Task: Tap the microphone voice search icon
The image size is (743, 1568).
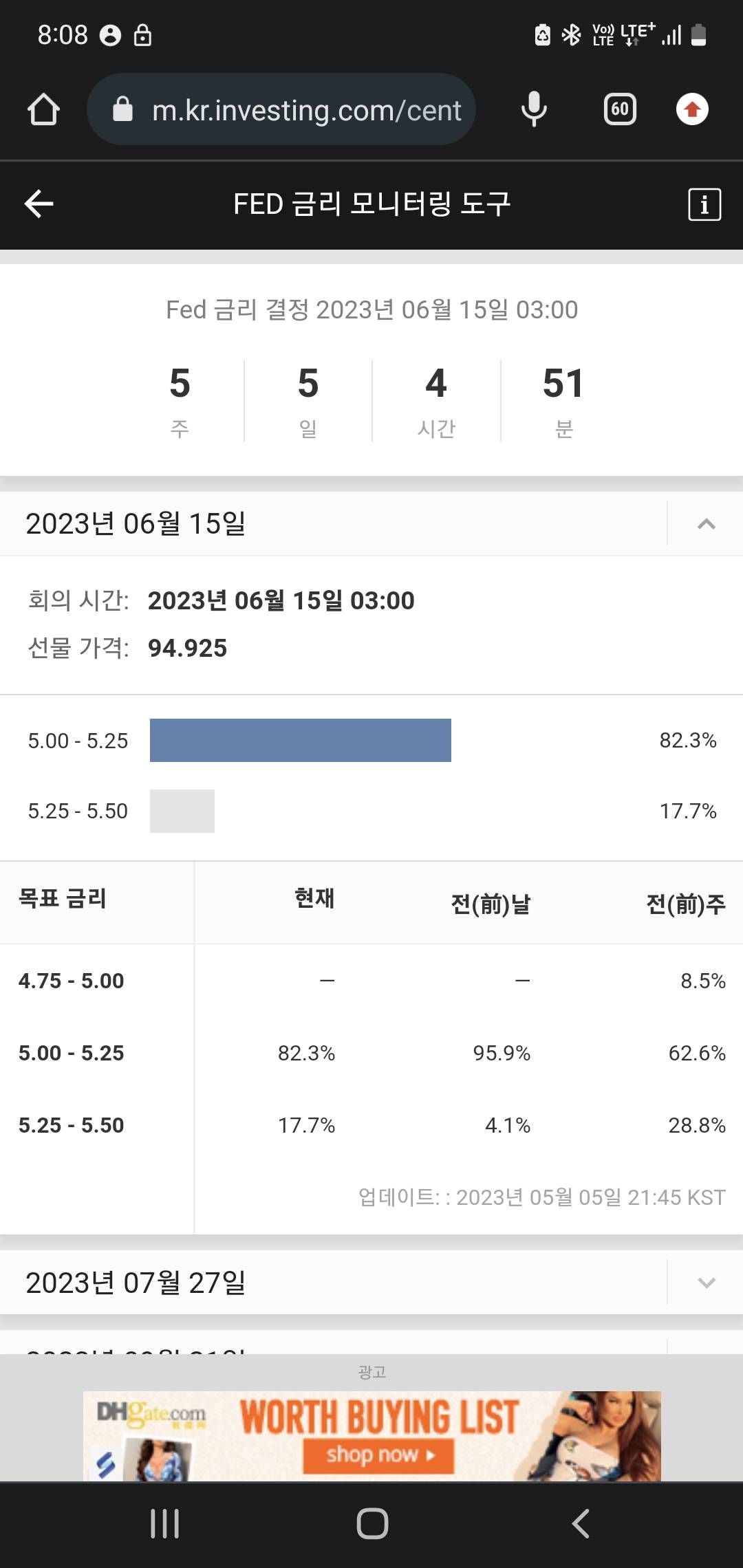Action: click(x=534, y=110)
